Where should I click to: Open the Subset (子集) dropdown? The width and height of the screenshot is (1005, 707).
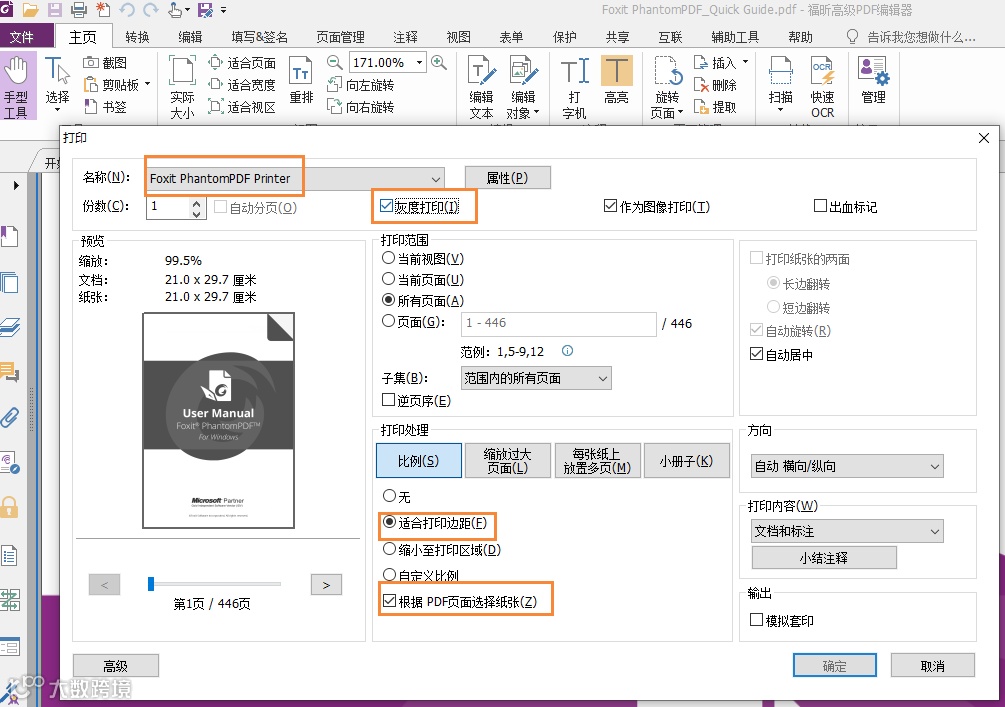[x=536, y=378]
